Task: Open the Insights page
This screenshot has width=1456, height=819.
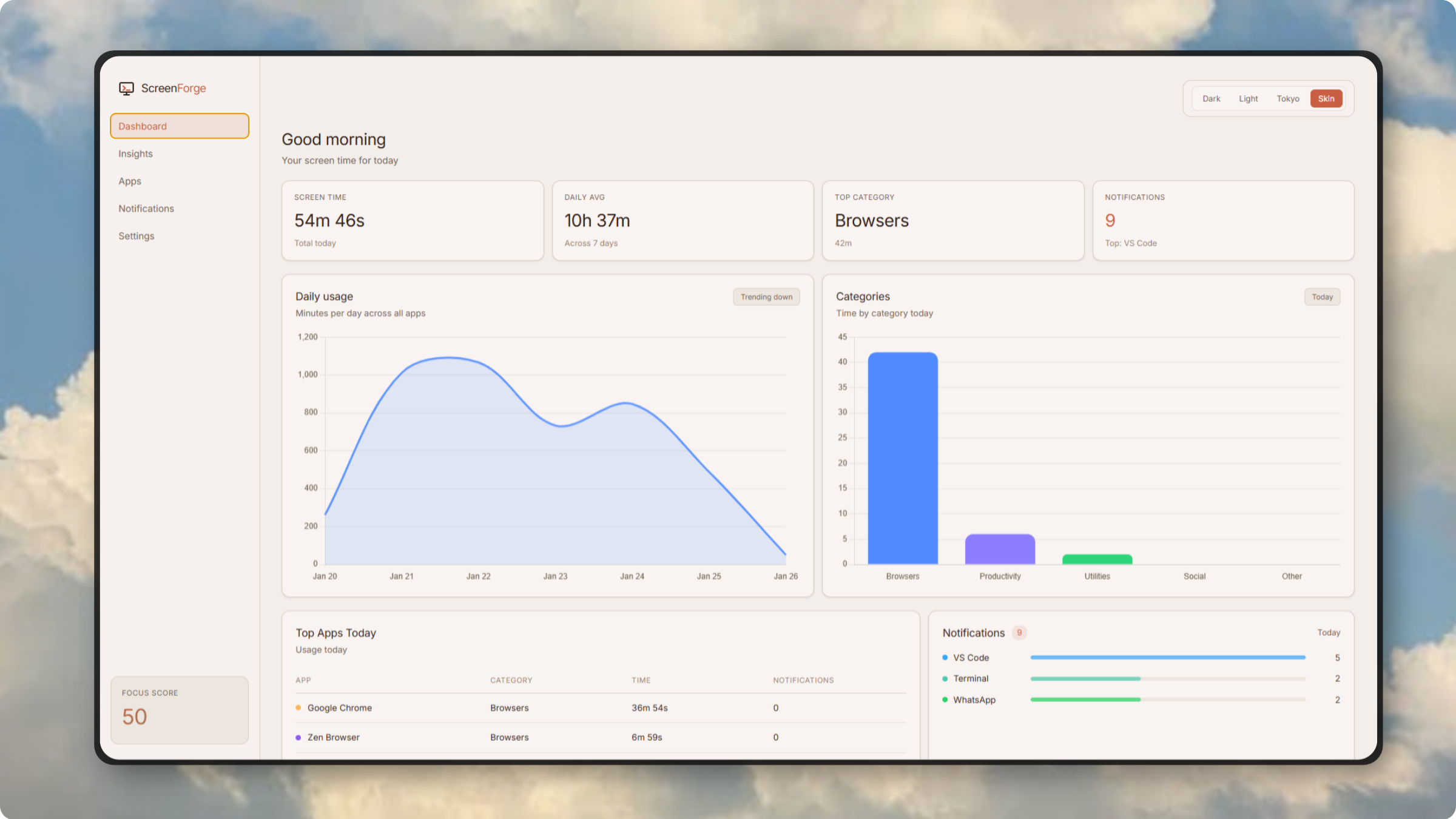Action: click(x=135, y=154)
